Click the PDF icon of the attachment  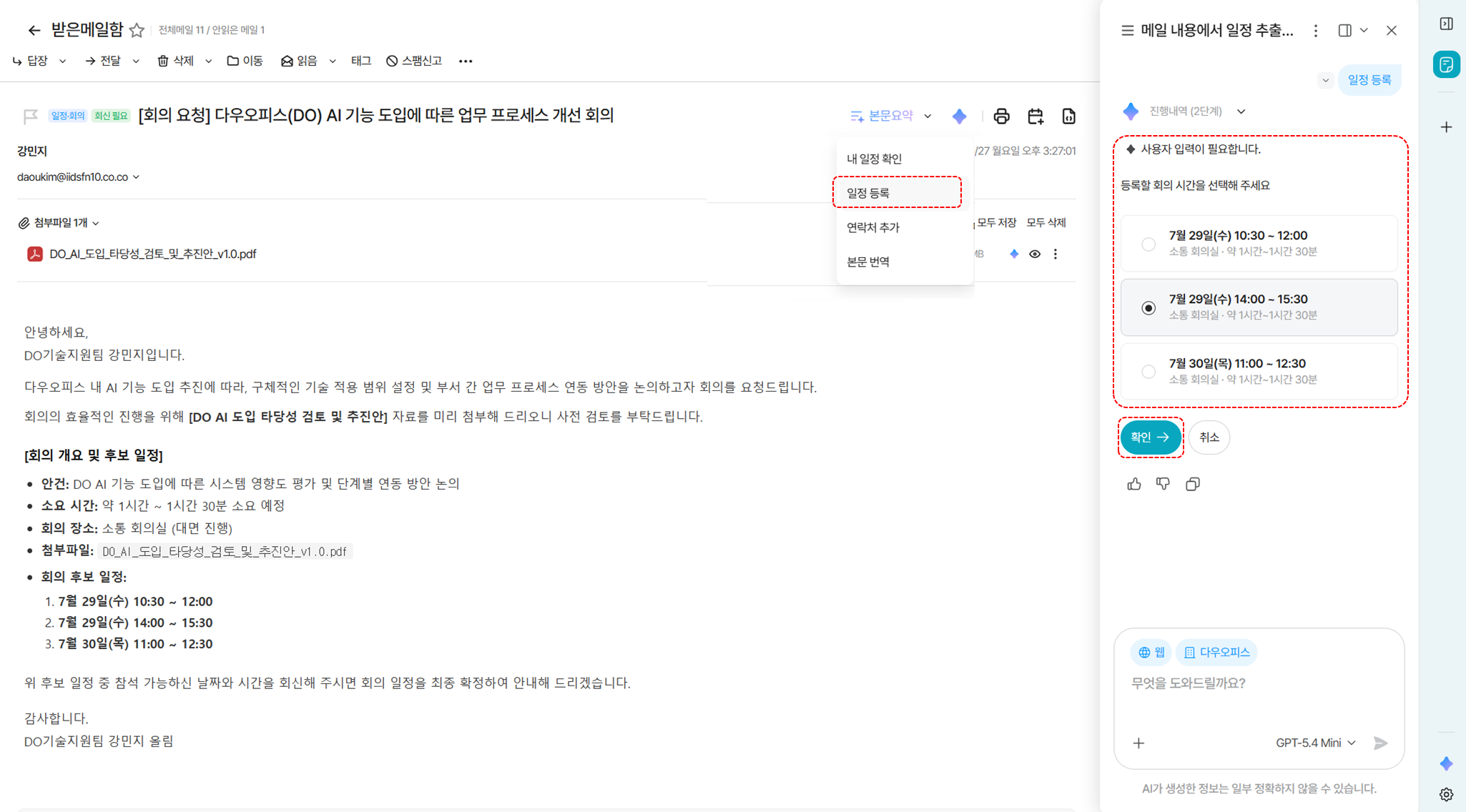tap(34, 254)
